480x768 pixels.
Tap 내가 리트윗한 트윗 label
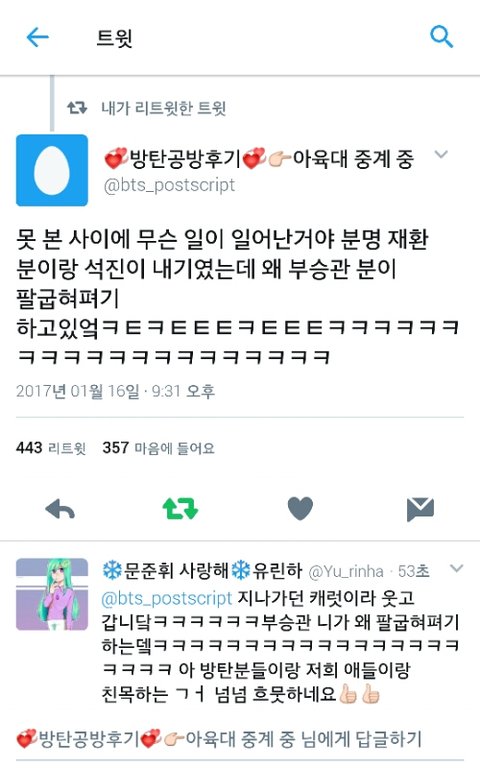pyautogui.click(x=164, y=108)
